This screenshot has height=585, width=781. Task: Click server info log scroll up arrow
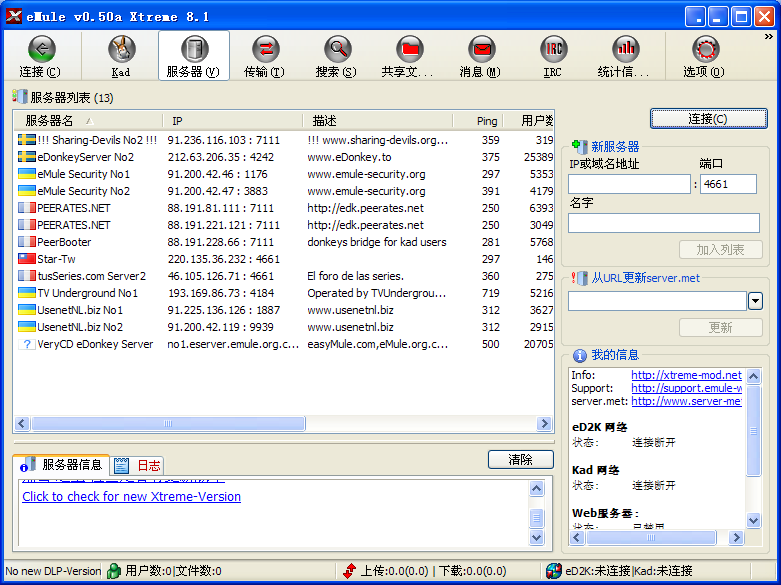[x=536, y=489]
